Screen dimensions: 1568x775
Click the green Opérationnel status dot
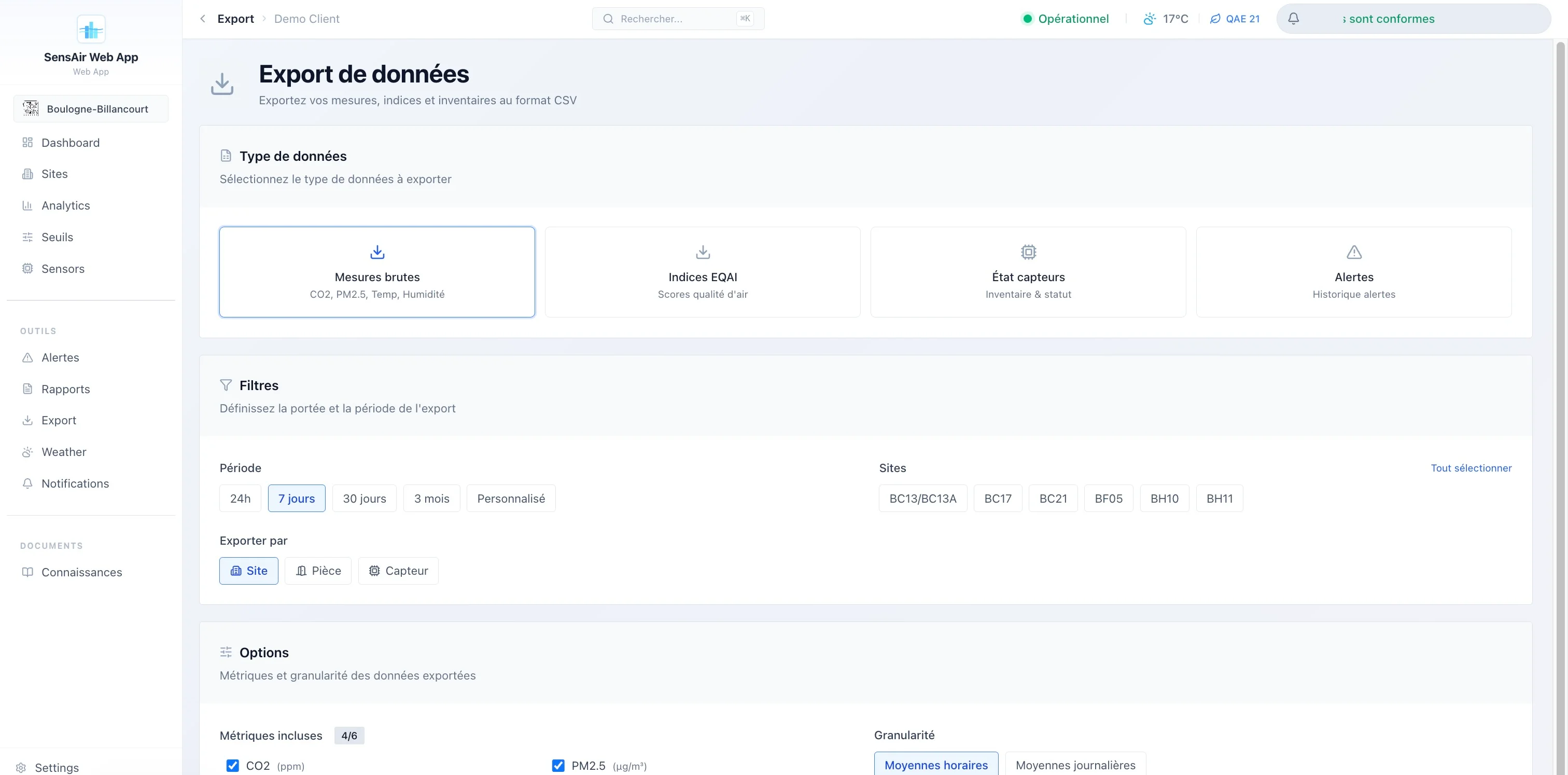(x=1028, y=19)
